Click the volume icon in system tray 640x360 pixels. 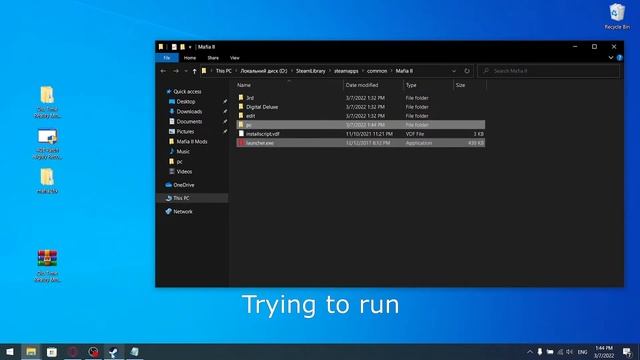570,352
